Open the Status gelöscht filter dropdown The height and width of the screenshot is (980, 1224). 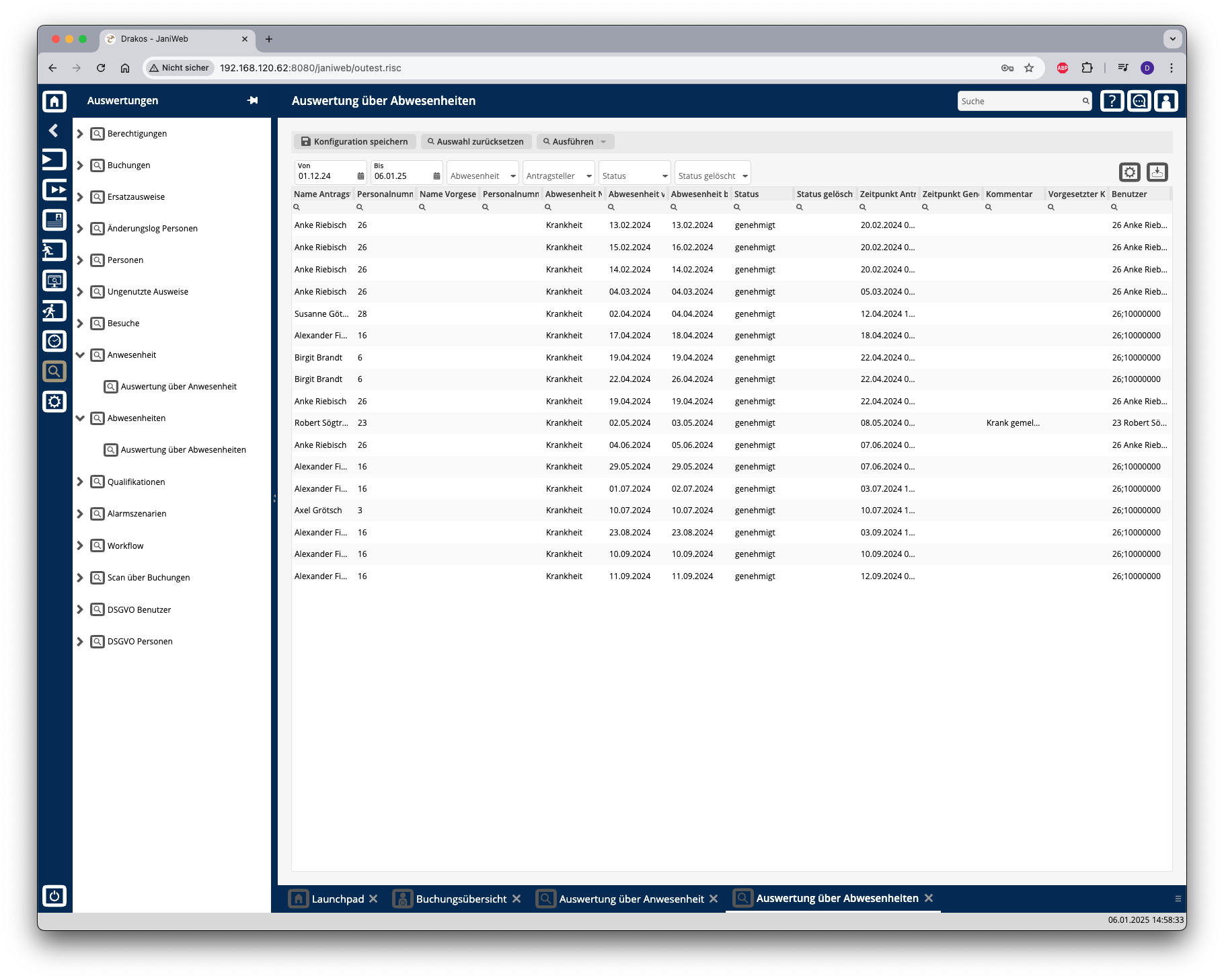[x=713, y=173]
